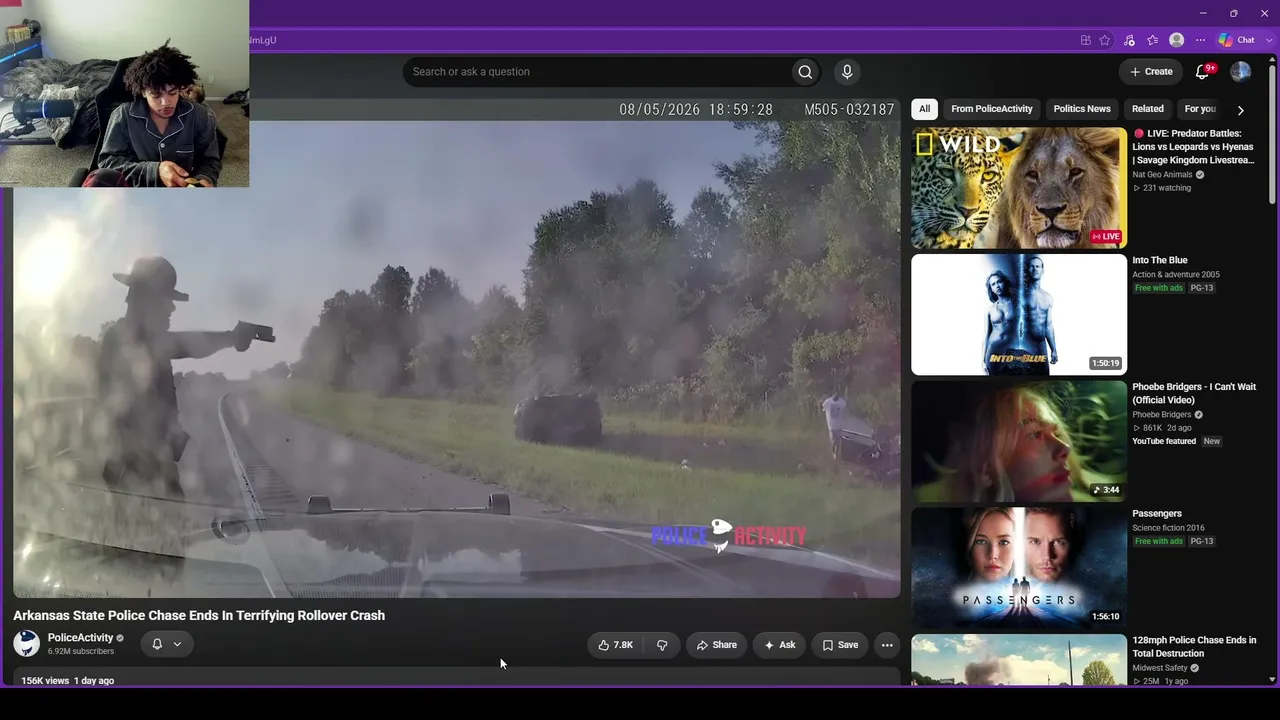Screen dimensions: 1280x720
Task: Select the Related filter chip
Action: 1148,109
